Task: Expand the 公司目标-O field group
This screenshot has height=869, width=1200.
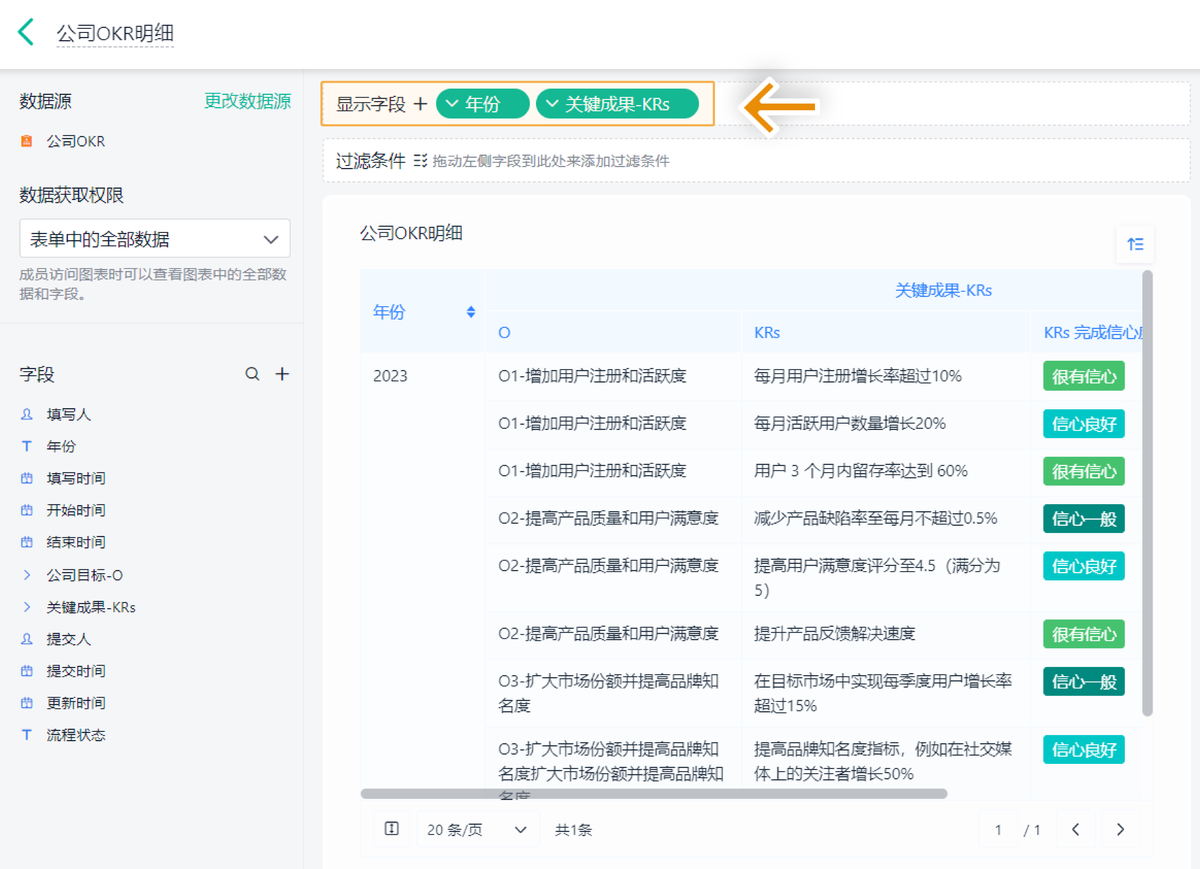Action: click(x=27, y=575)
